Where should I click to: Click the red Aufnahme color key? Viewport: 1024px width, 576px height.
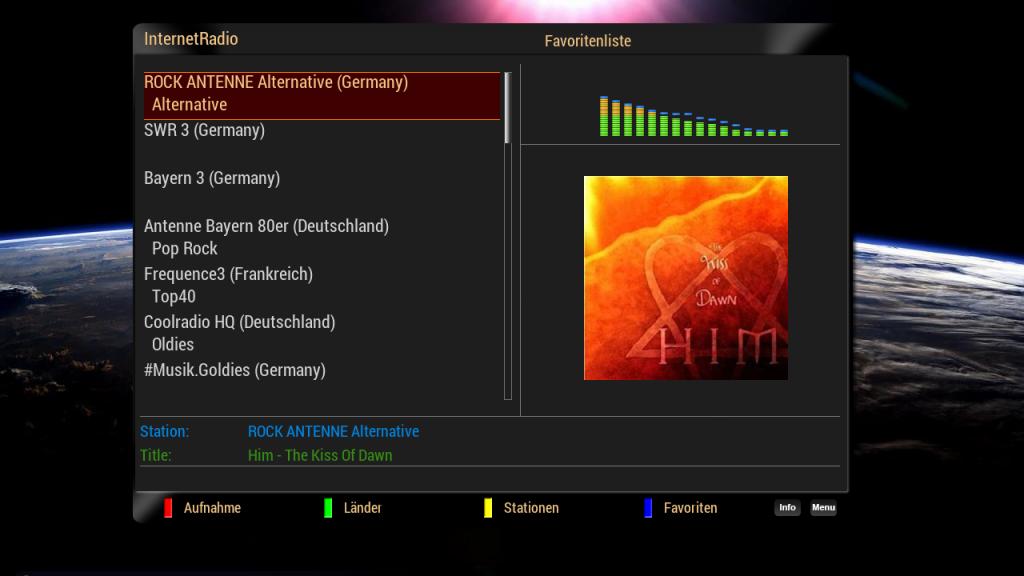(x=168, y=508)
